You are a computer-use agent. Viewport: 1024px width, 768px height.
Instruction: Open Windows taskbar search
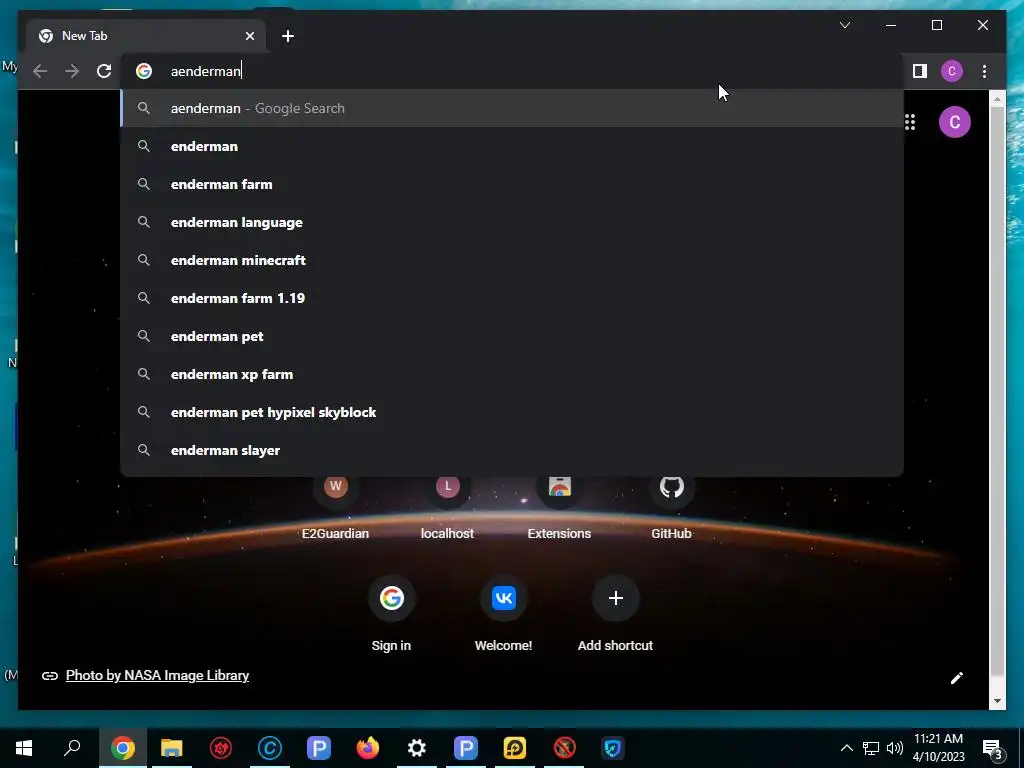click(72, 748)
